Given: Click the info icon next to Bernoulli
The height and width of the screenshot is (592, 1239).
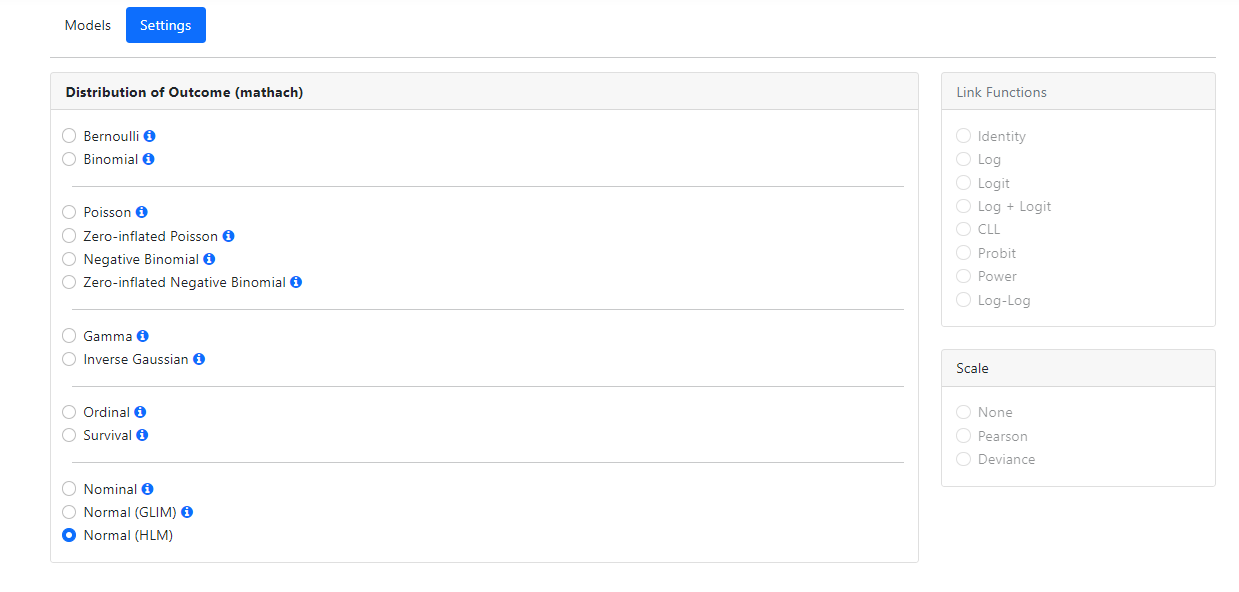Looking at the screenshot, I should (149, 136).
